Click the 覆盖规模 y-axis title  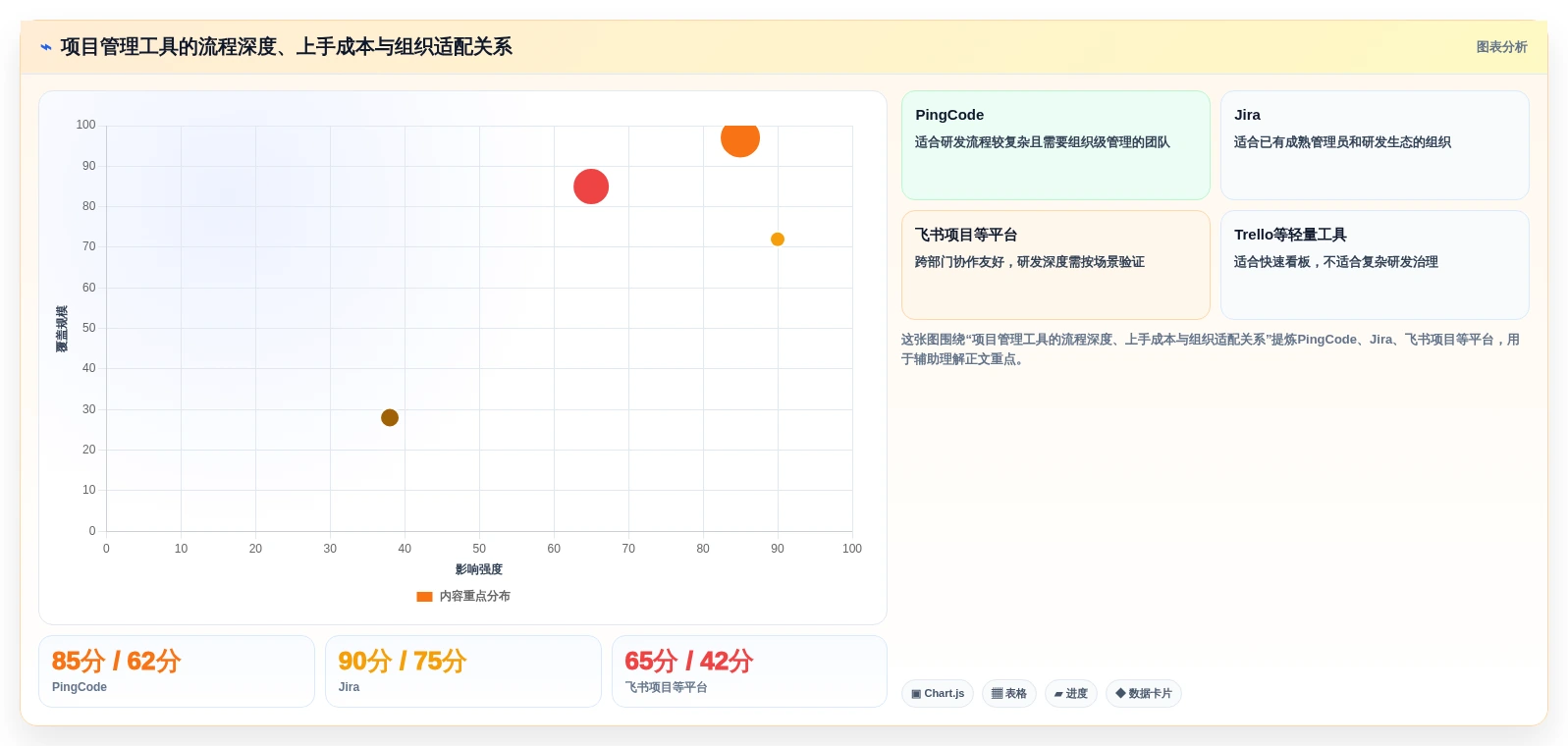(x=62, y=329)
